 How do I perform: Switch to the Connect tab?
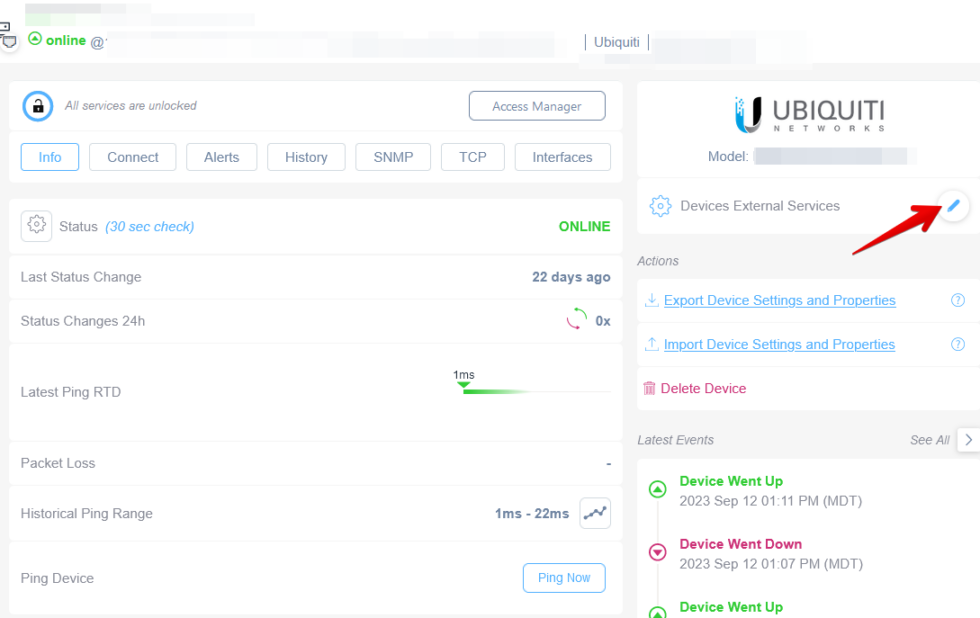click(x=132, y=157)
